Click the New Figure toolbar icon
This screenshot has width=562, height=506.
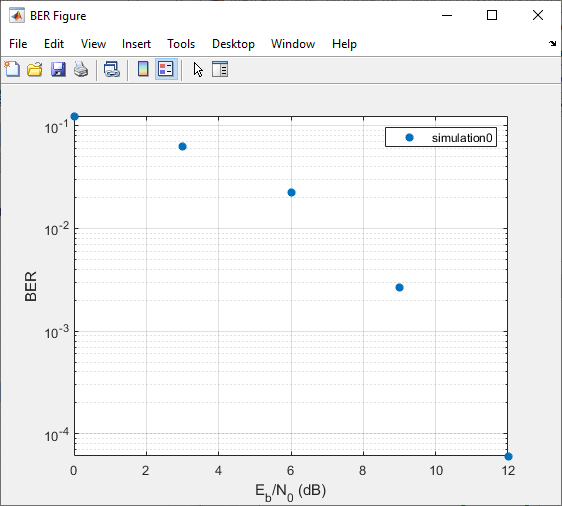coord(12,69)
